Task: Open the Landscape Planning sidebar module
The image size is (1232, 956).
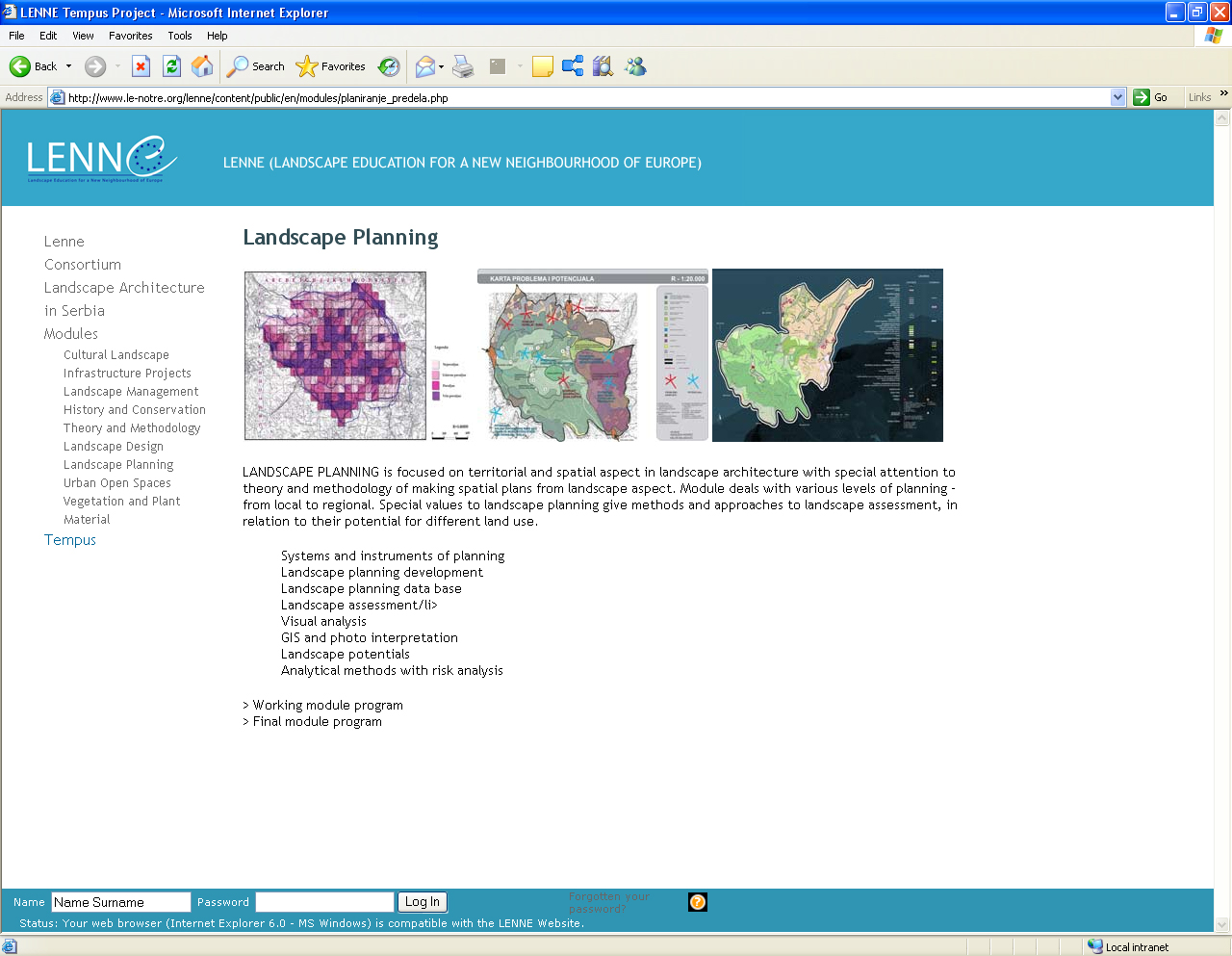Action: click(x=118, y=465)
